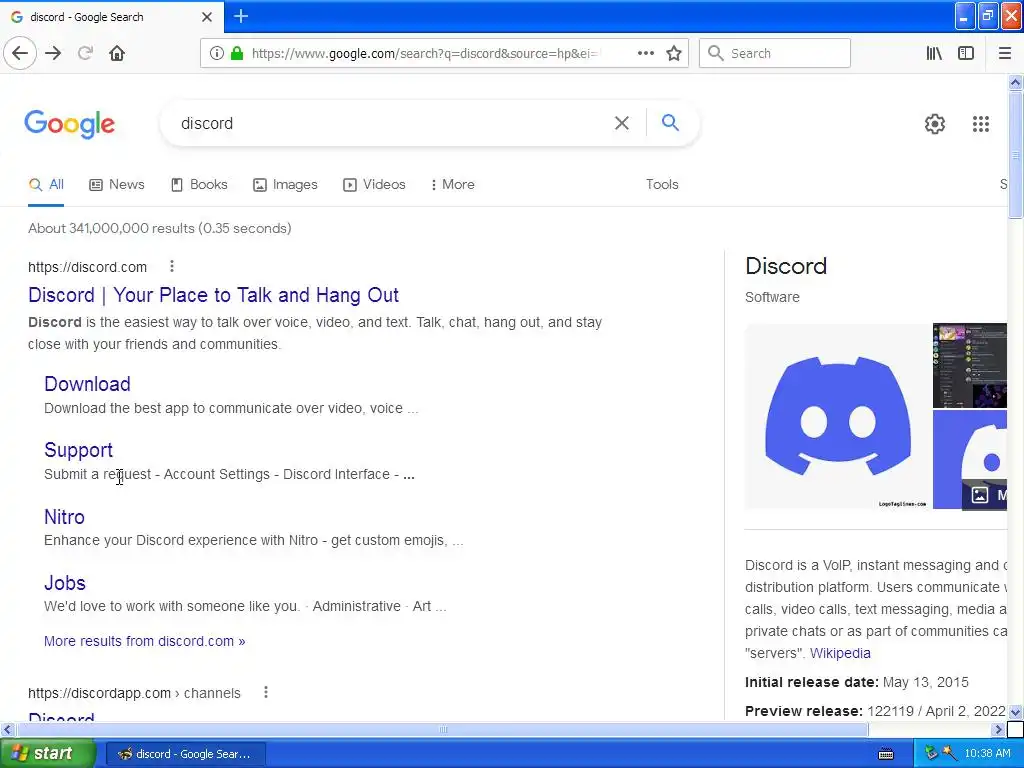Select the Firefox taskbar button discord - Google Search
This screenshot has width=1024, height=768.
pos(185,754)
